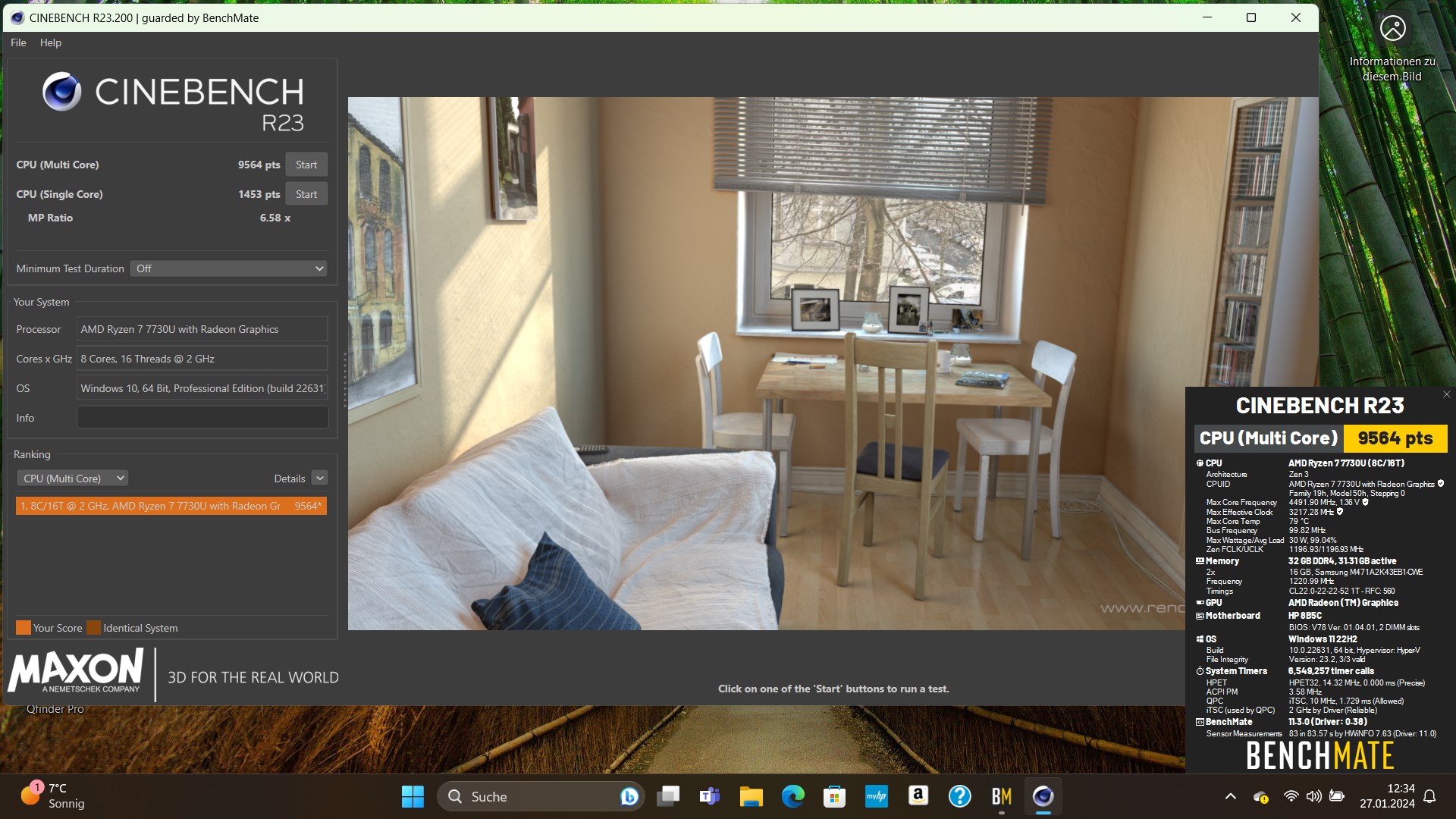Expand the ranking Details arrow
This screenshot has width=1456, height=819.
319,479
